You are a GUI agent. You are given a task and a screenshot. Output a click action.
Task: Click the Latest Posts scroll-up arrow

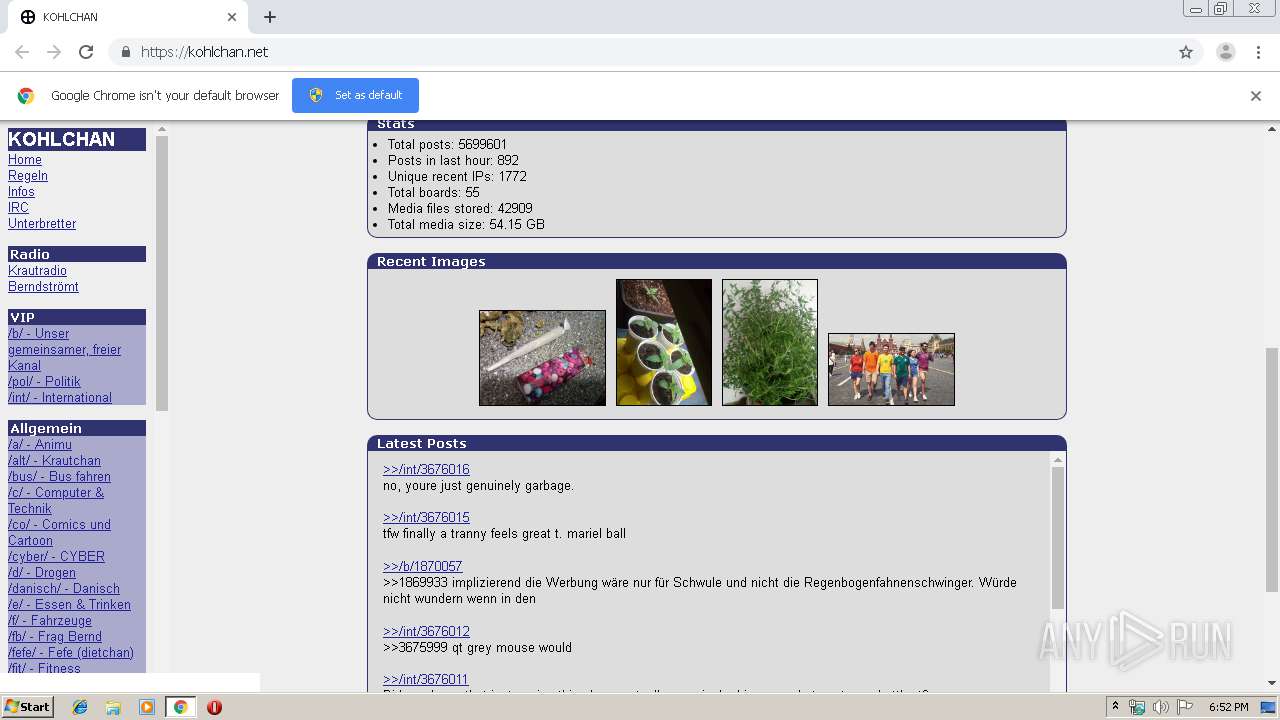[1058, 460]
